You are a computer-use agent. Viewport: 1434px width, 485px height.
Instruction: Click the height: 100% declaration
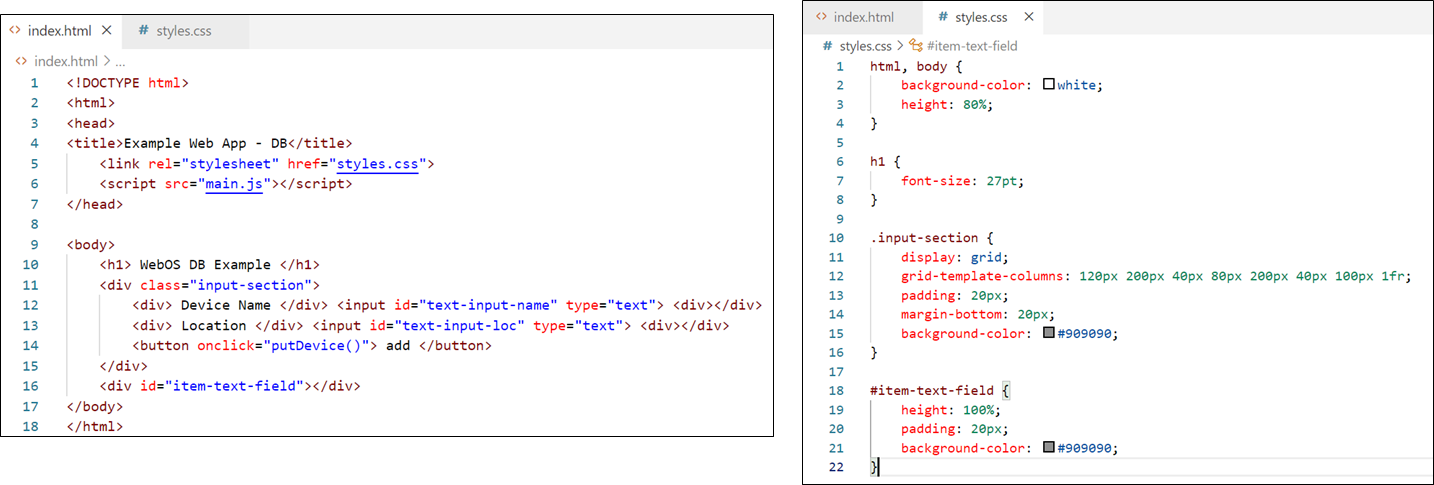pyautogui.click(x=950, y=409)
